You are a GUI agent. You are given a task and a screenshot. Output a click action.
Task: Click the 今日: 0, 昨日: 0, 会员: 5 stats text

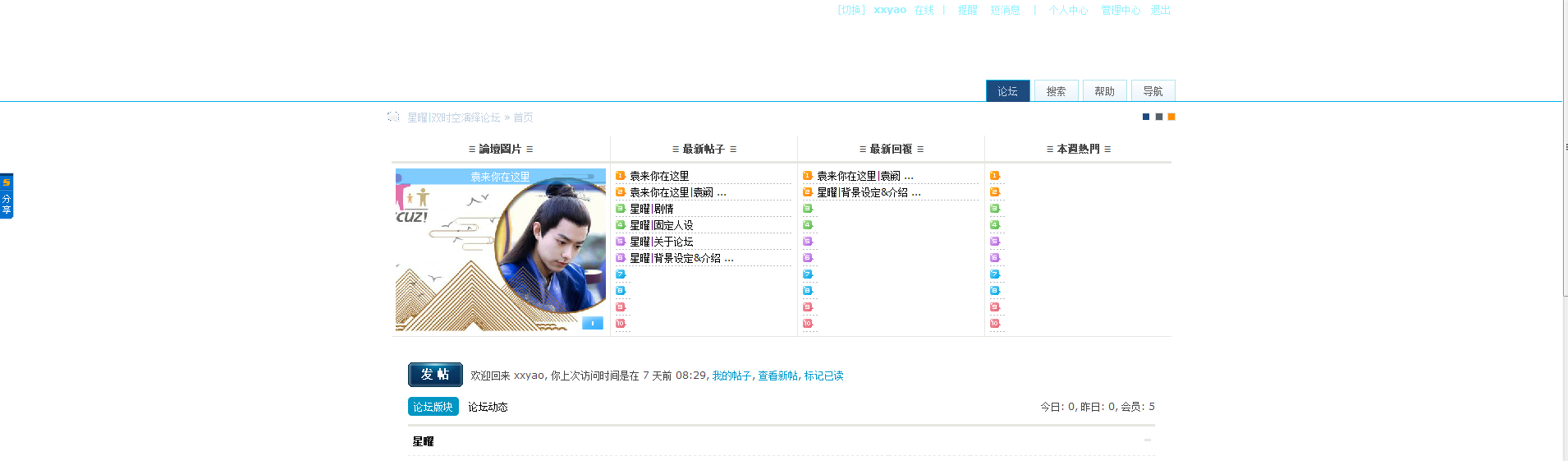coord(1098,407)
